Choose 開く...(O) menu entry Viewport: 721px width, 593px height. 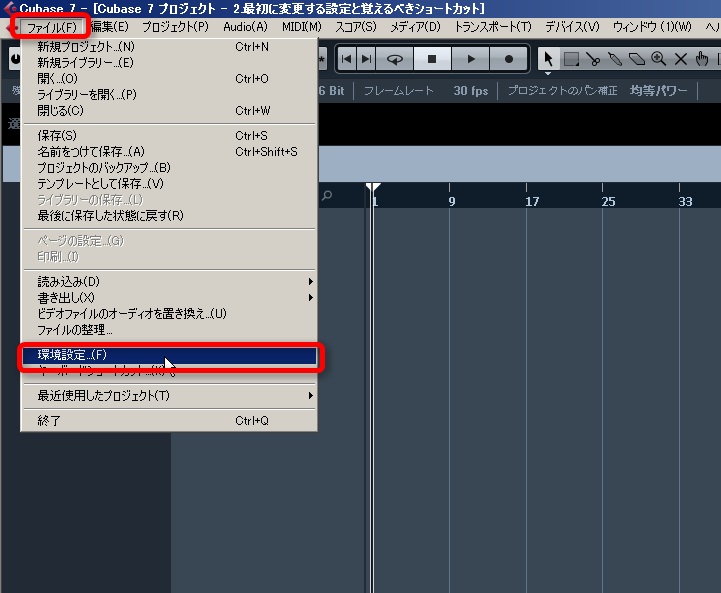[x=169, y=79]
